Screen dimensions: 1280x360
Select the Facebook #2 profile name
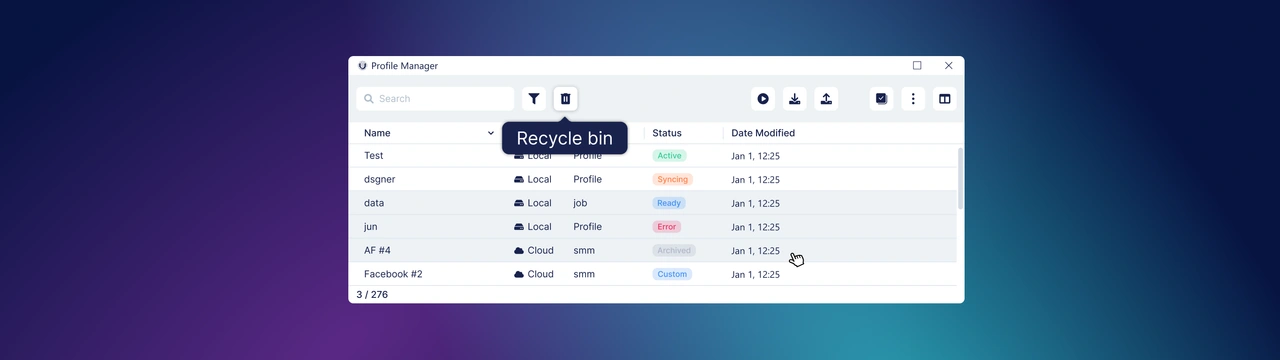pyautogui.click(x=393, y=274)
